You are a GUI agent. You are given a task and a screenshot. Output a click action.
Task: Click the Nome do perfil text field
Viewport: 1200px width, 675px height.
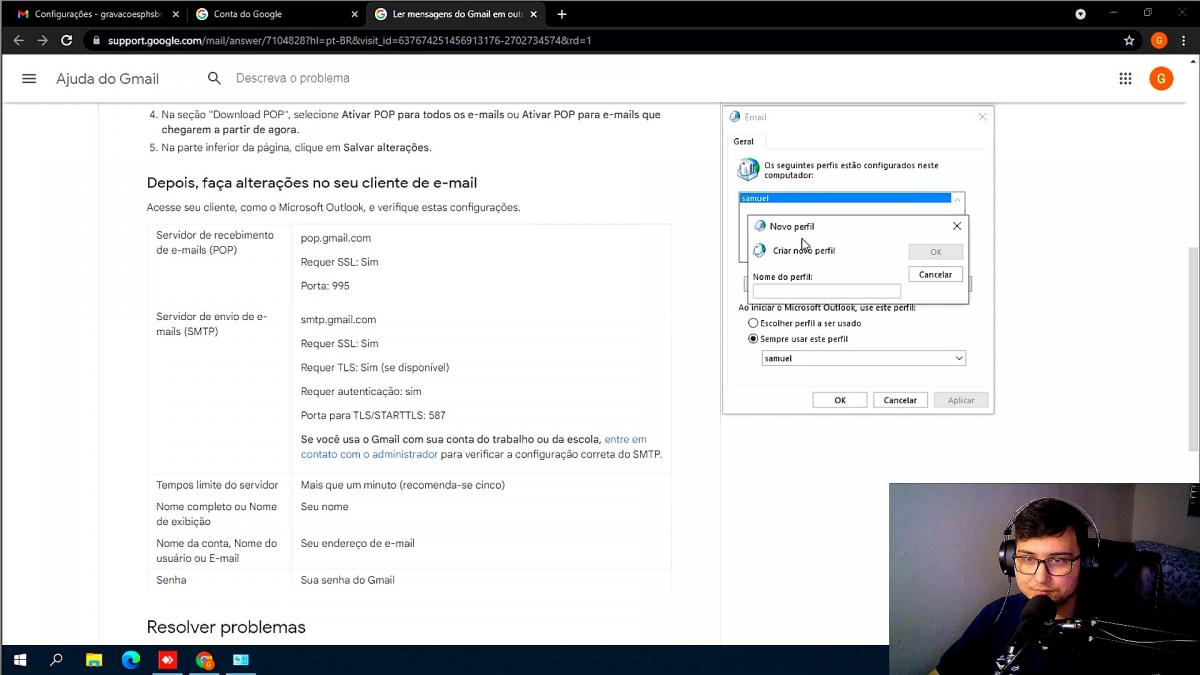click(827, 291)
